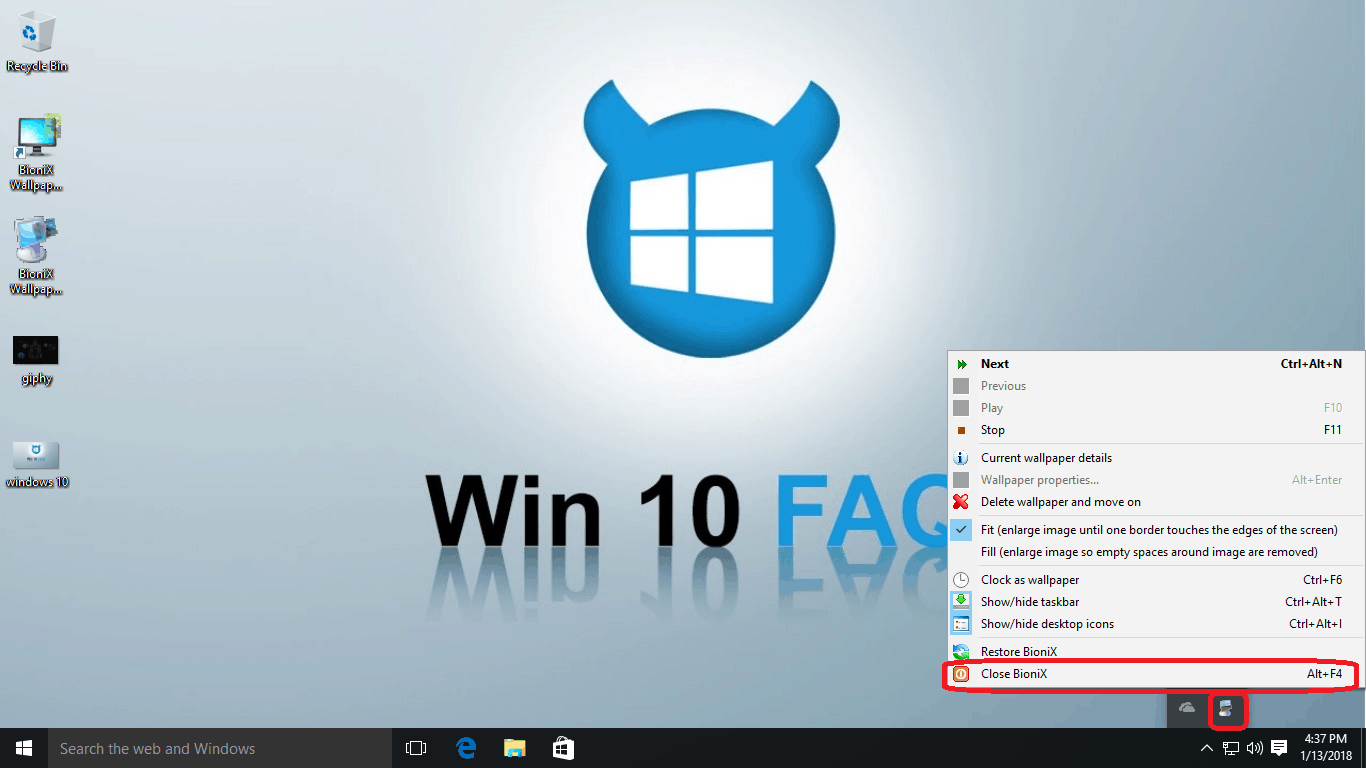
Task: Toggle the checked Fit wallpaper option
Action: (x=1155, y=530)
